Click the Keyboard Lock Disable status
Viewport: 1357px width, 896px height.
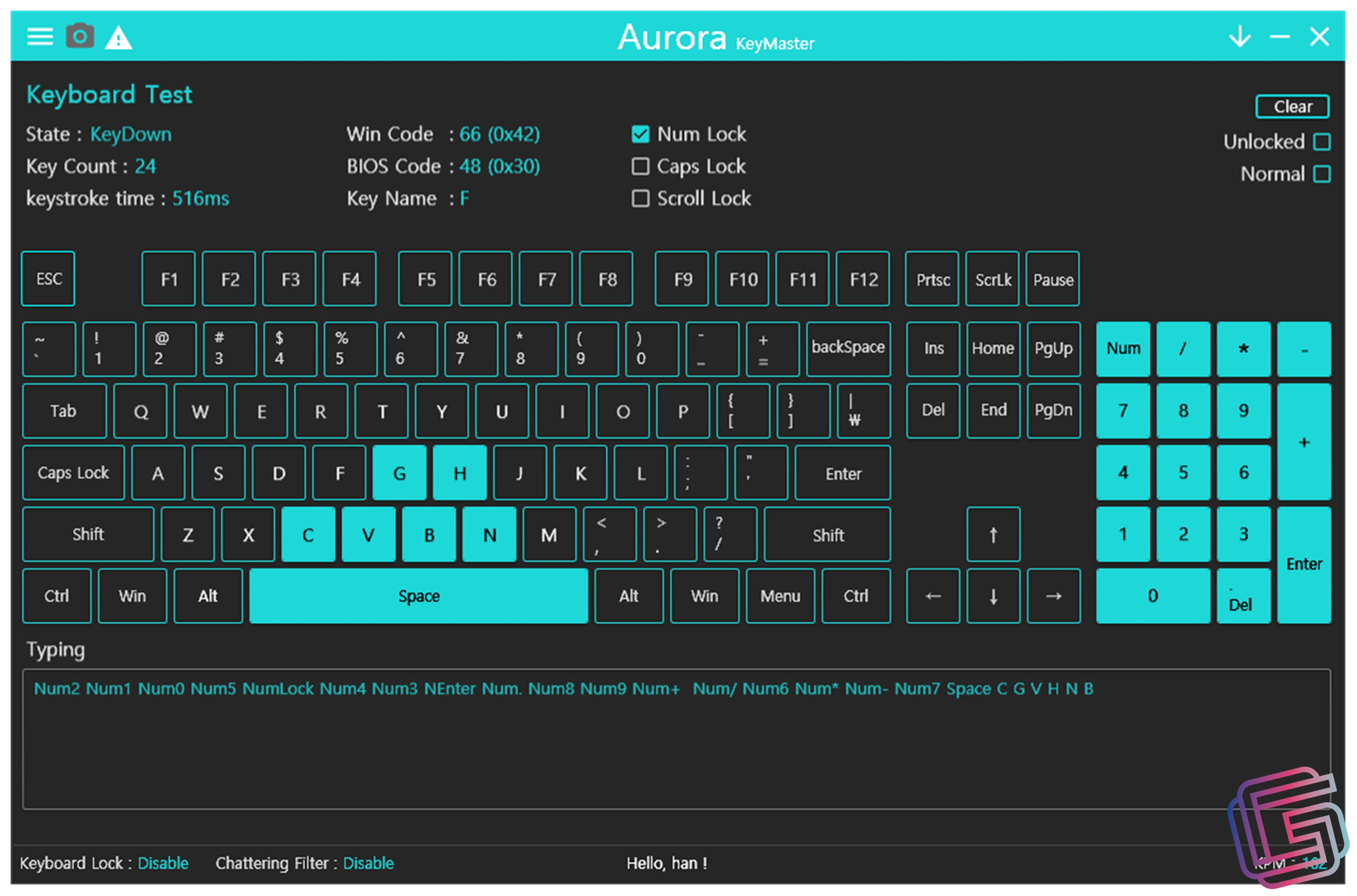point(163,863)
